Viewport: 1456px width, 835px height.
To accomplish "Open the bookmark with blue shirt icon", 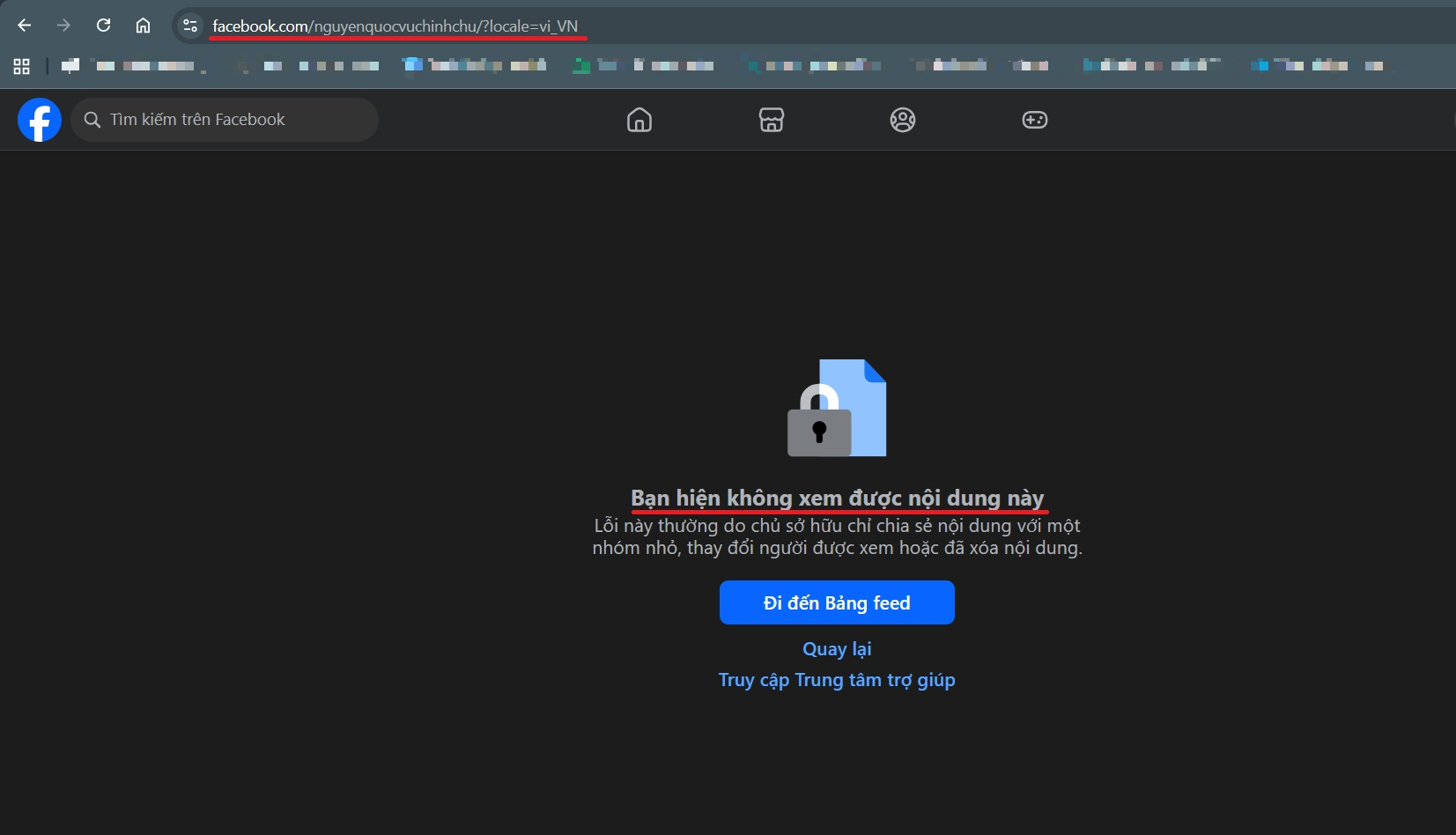I will point(412,65).
